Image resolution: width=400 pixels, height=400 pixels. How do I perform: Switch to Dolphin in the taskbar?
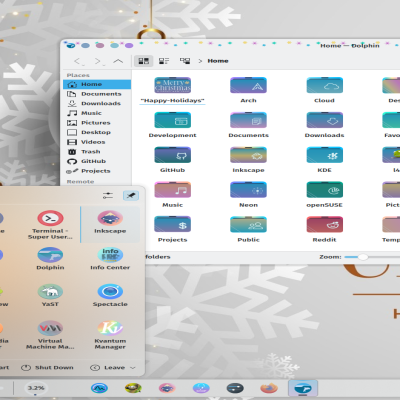303,388
